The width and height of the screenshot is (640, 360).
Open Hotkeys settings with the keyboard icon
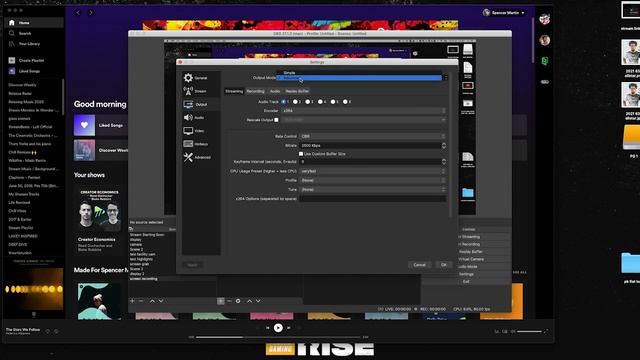pyautogui.click(x=188, y=144)
